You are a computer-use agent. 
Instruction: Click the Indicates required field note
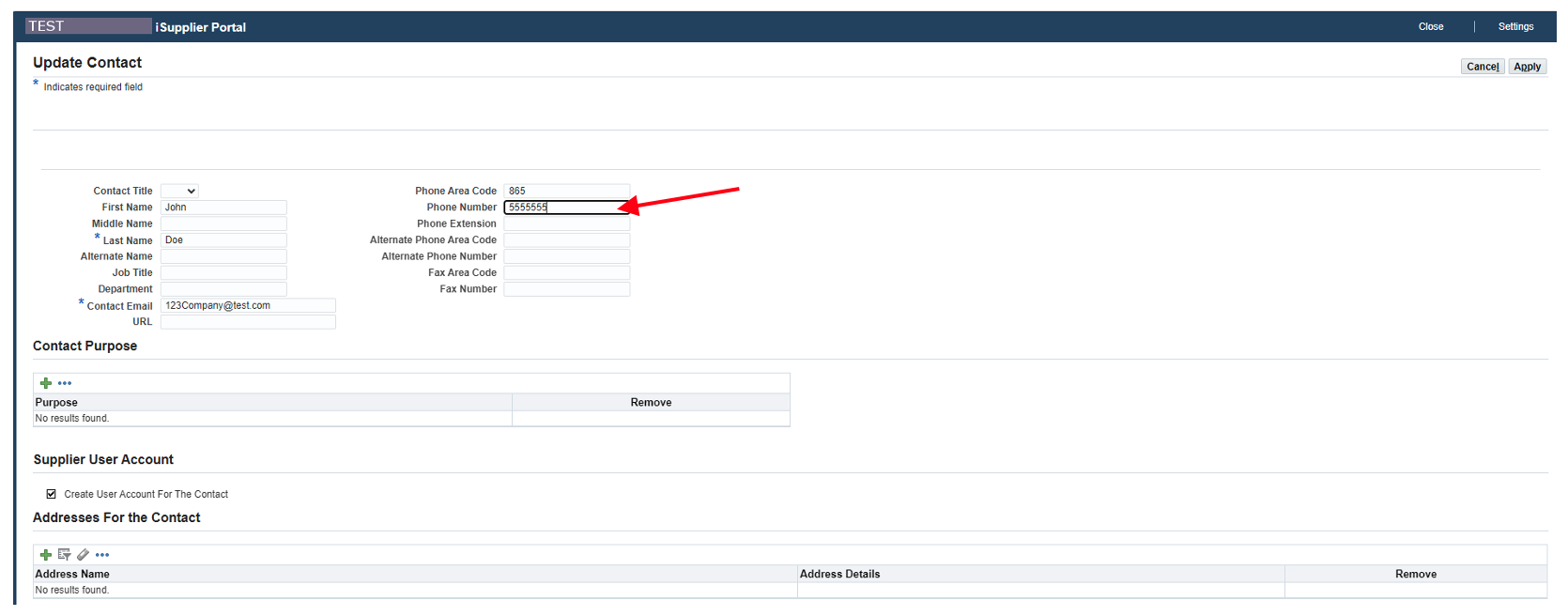[x=93, y=87]
